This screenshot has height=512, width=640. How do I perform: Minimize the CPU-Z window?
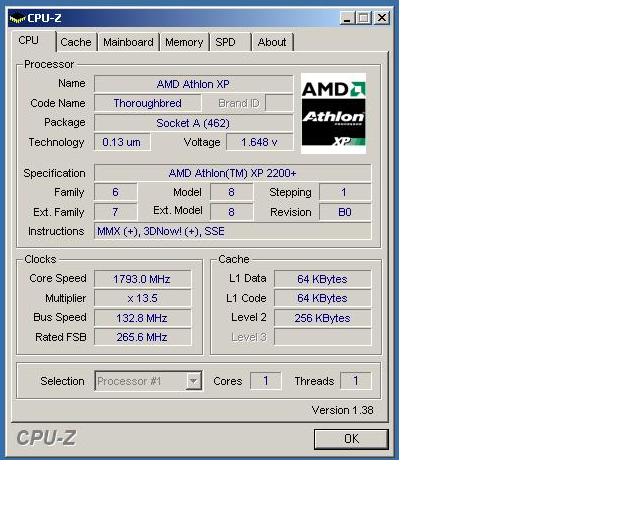tap(347, 18)
